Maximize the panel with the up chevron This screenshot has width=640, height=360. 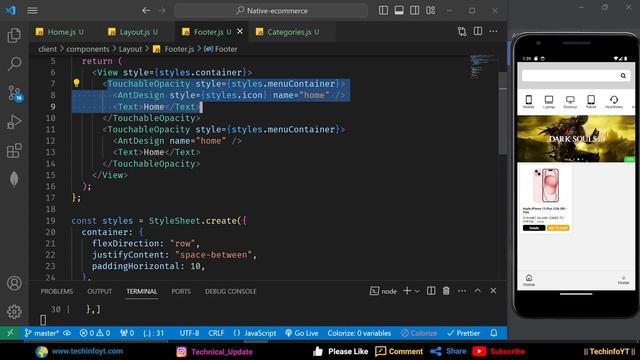[478, 291]
